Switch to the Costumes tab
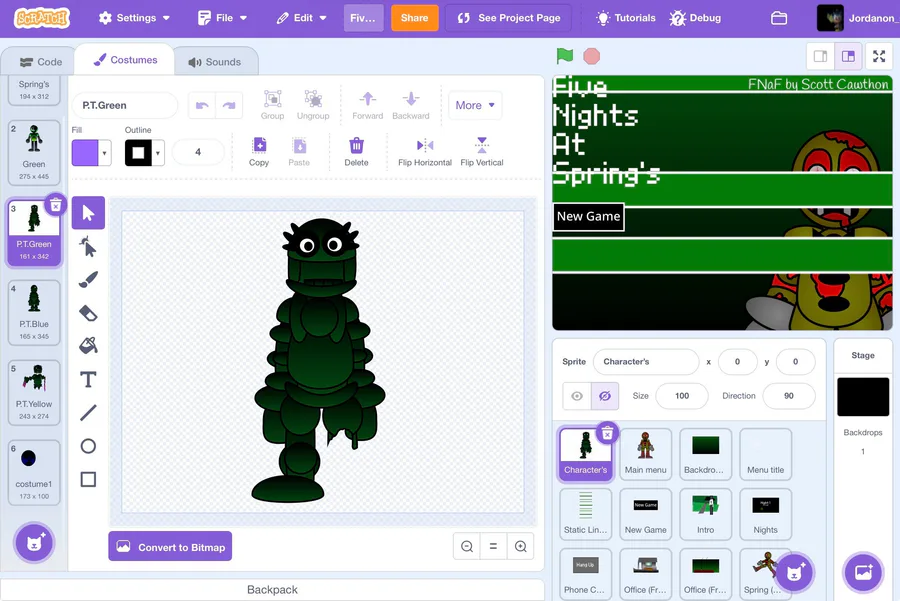900x601 pixels. click(x=125, y=60)
